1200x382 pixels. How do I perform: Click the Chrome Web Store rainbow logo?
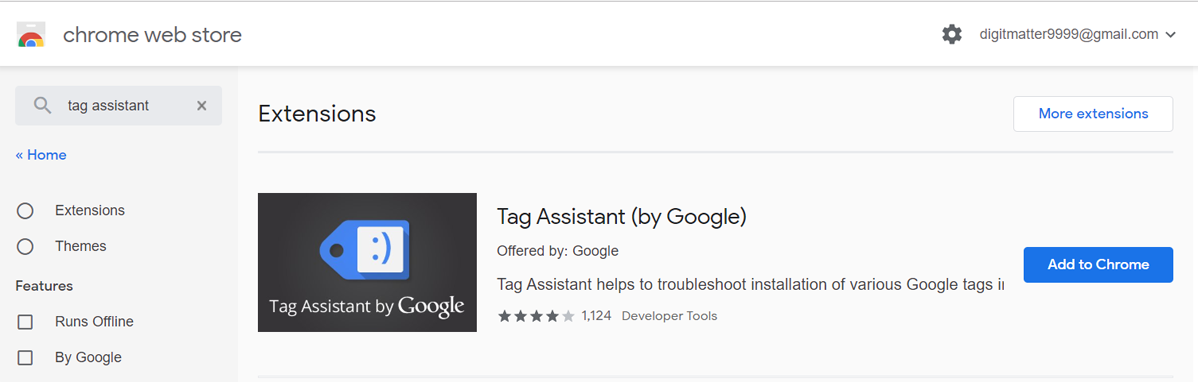(x=31, y=36)
